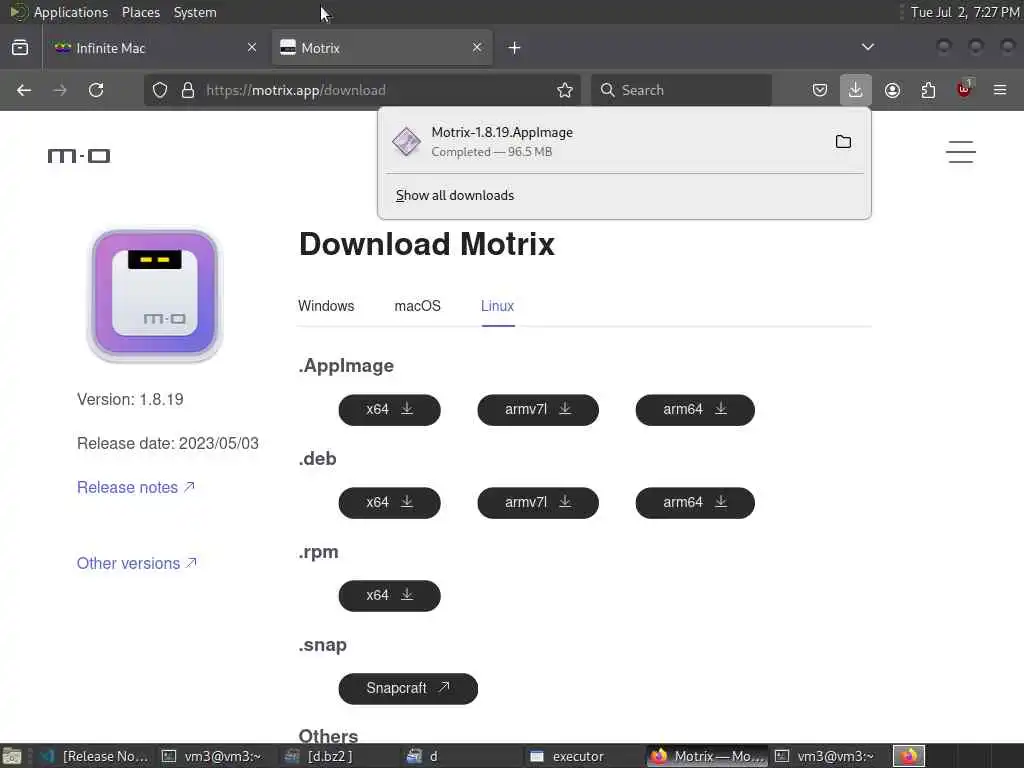Bookmark this page with the star icon
The image size is (1024, 768).
coord(565,90)
